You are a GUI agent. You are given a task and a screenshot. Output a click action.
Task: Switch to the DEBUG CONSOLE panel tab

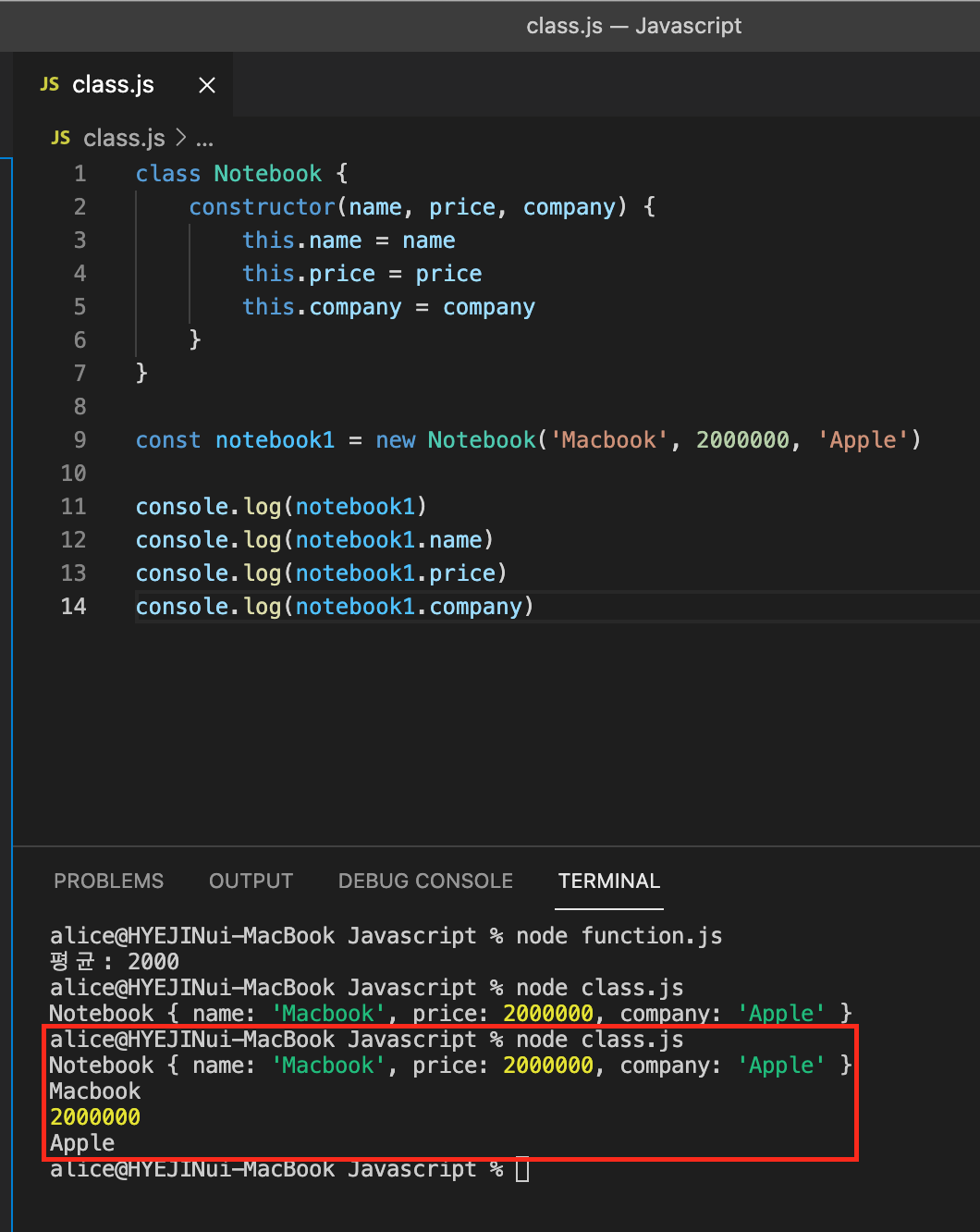pyautogui.click(x=425, y=881)
